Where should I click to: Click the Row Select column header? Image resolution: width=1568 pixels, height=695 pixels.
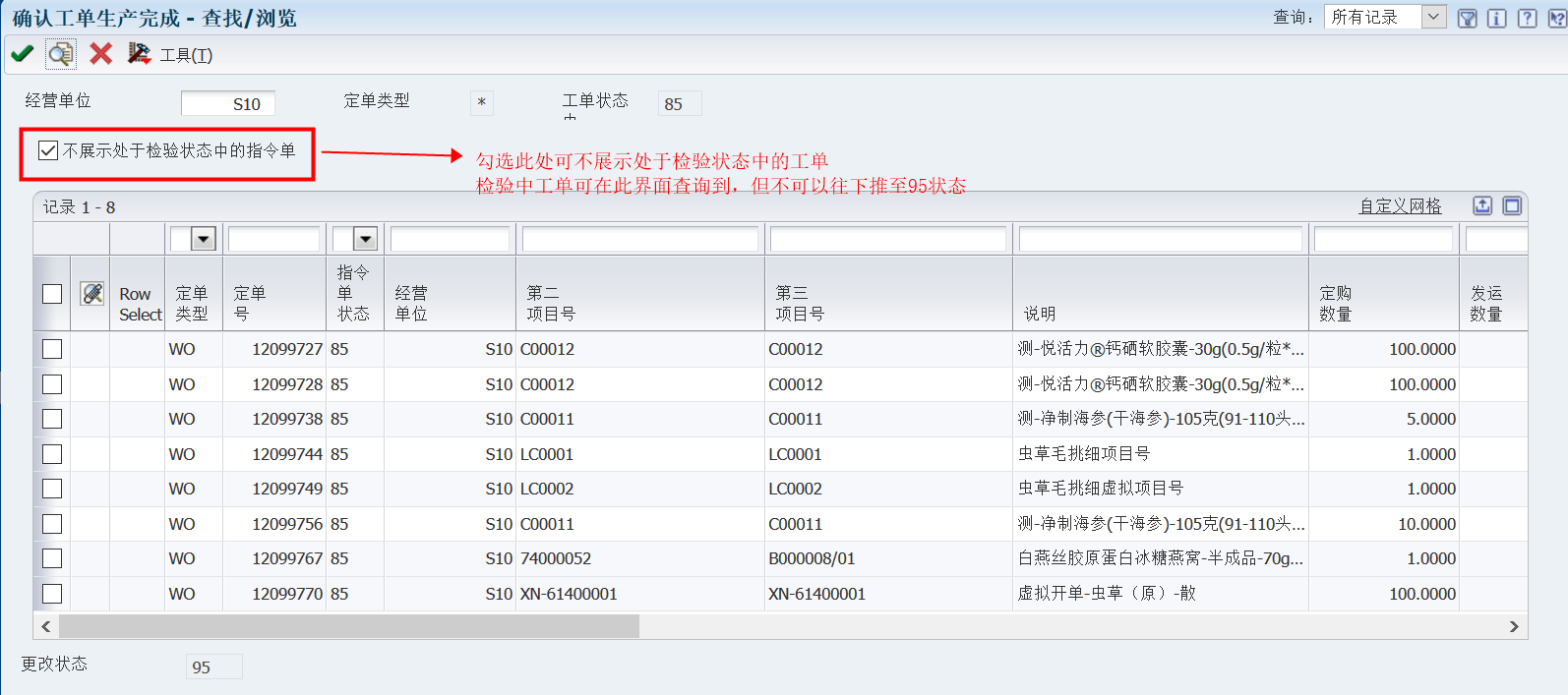click(x=137, y=294)
